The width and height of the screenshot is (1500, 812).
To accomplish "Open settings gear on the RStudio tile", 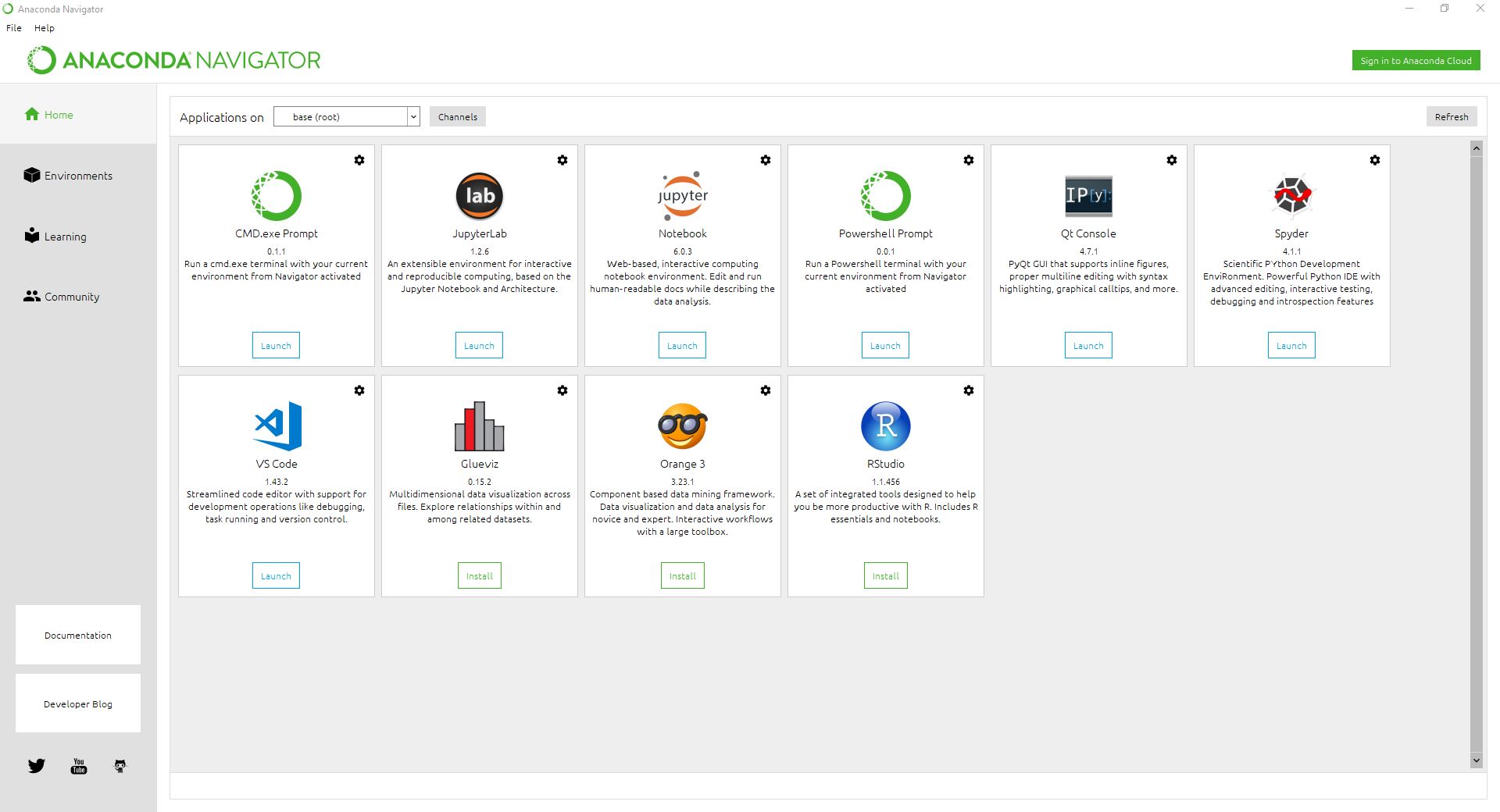I will 969,390.
